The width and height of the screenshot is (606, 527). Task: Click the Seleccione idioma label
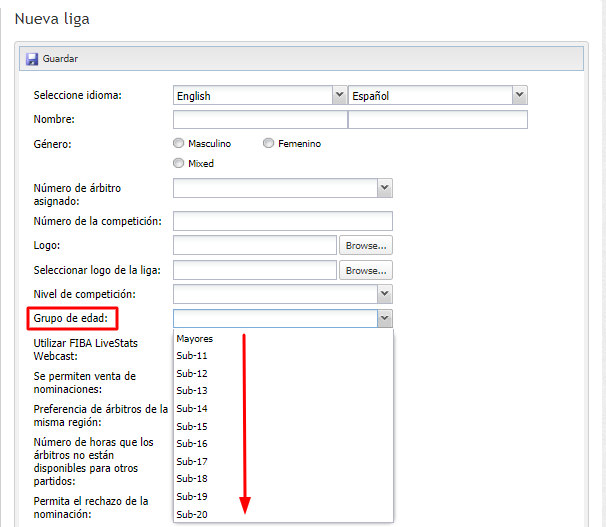point(77,95)
